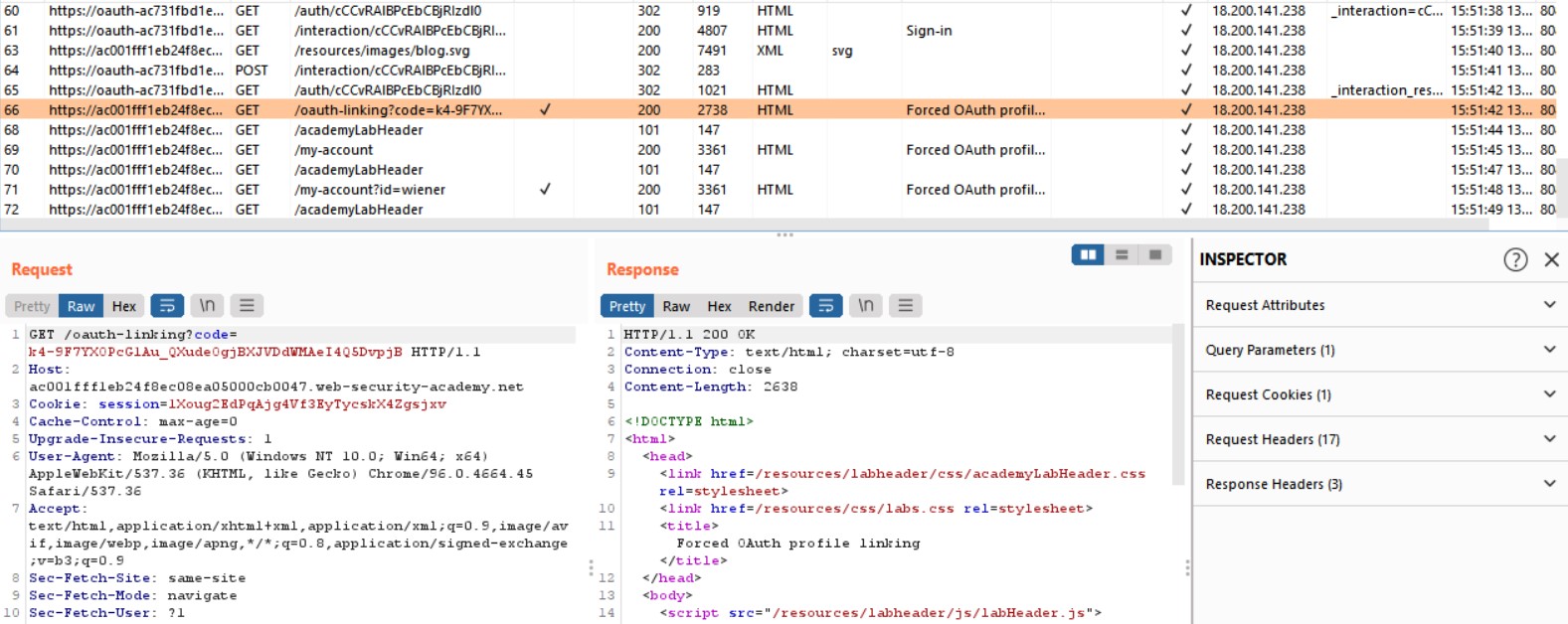Click time 15:51:48 in row 71
The image size is (1568, 624).
click(x=1490, y=190)
